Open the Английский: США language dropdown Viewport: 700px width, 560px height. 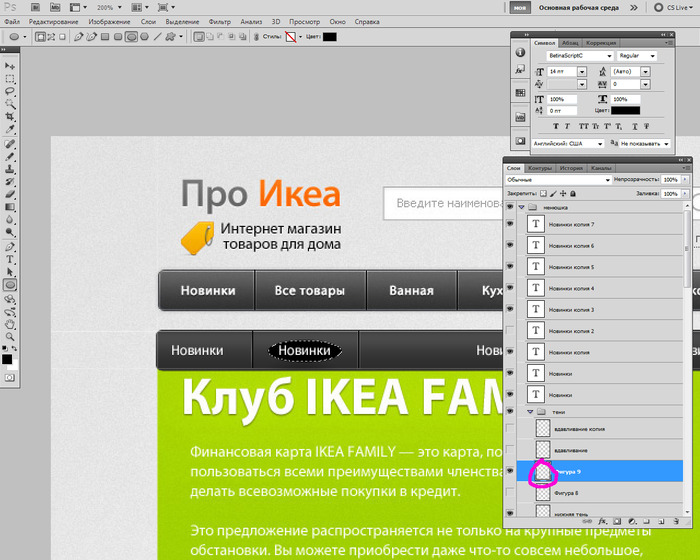[600, 144]
